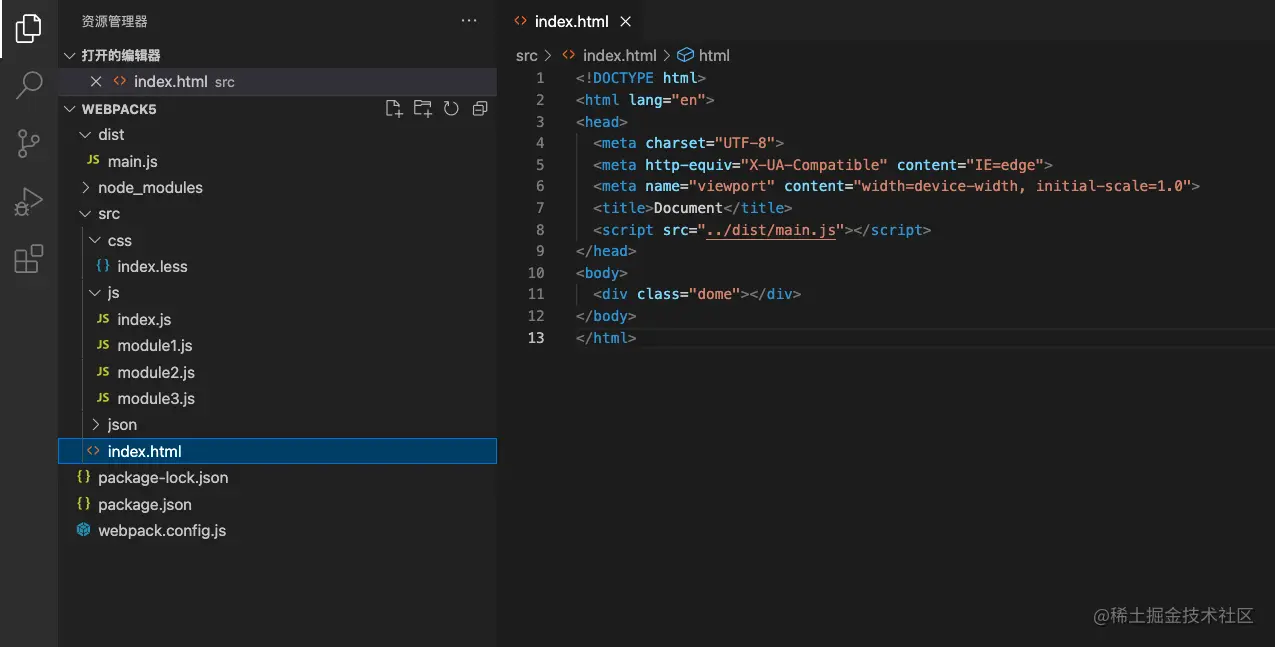Create a new folder in WEBPACK5
Screen dimensions: 1275x647
coord(423,109)
